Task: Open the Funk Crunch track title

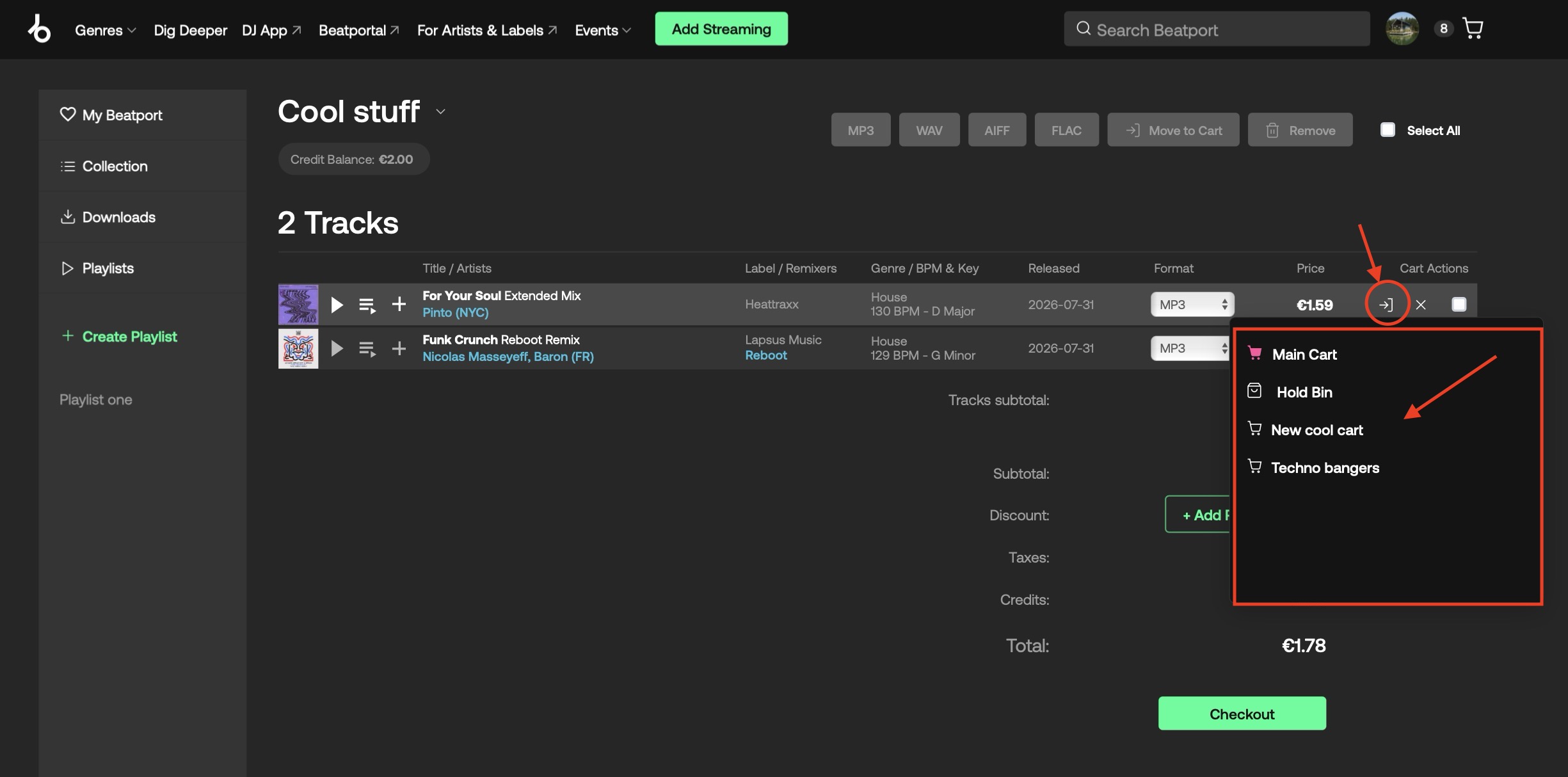Action: tap(501, 340)
